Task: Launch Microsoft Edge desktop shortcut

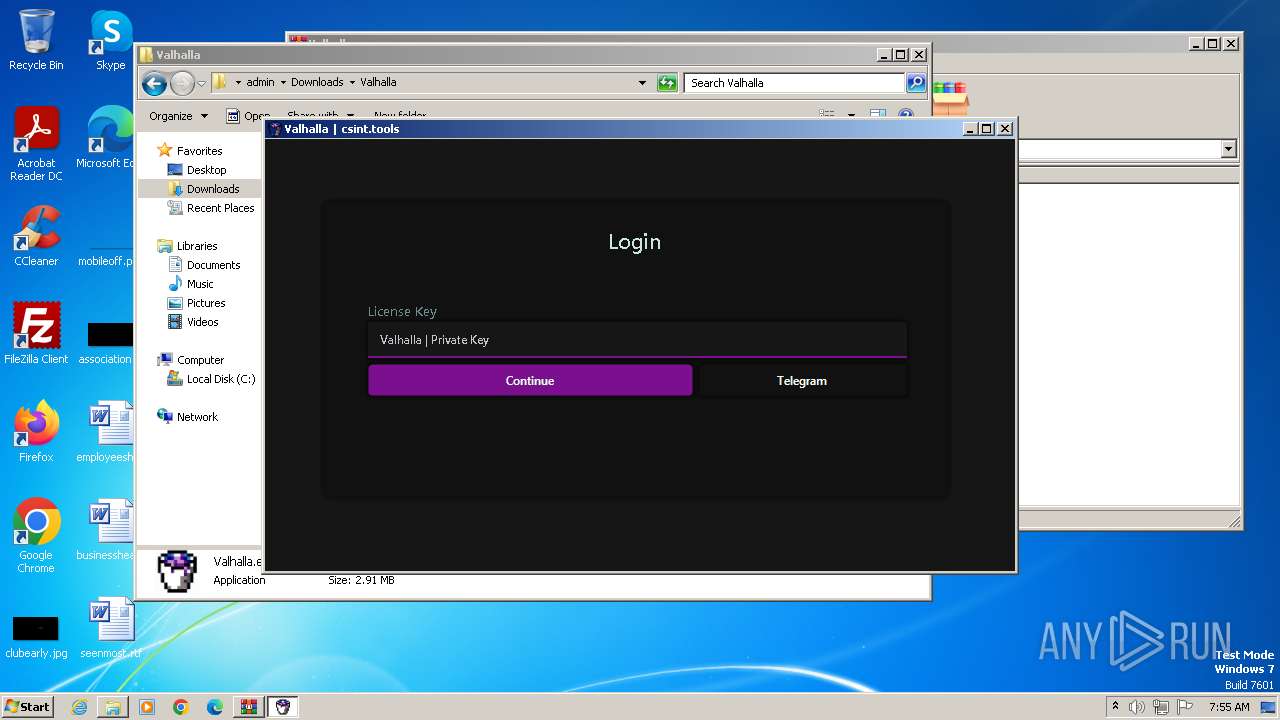Action: click(108, 138)
